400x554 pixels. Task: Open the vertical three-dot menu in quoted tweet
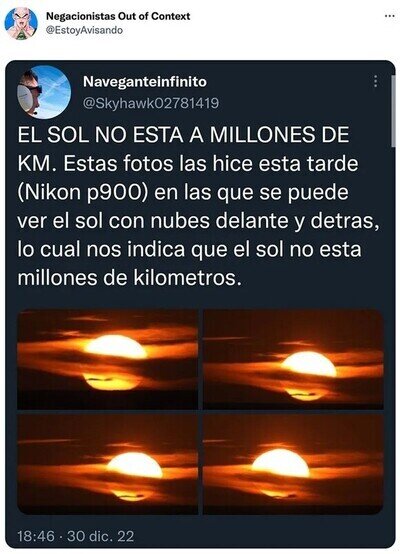pyautogui.click(x=375, y=81)
